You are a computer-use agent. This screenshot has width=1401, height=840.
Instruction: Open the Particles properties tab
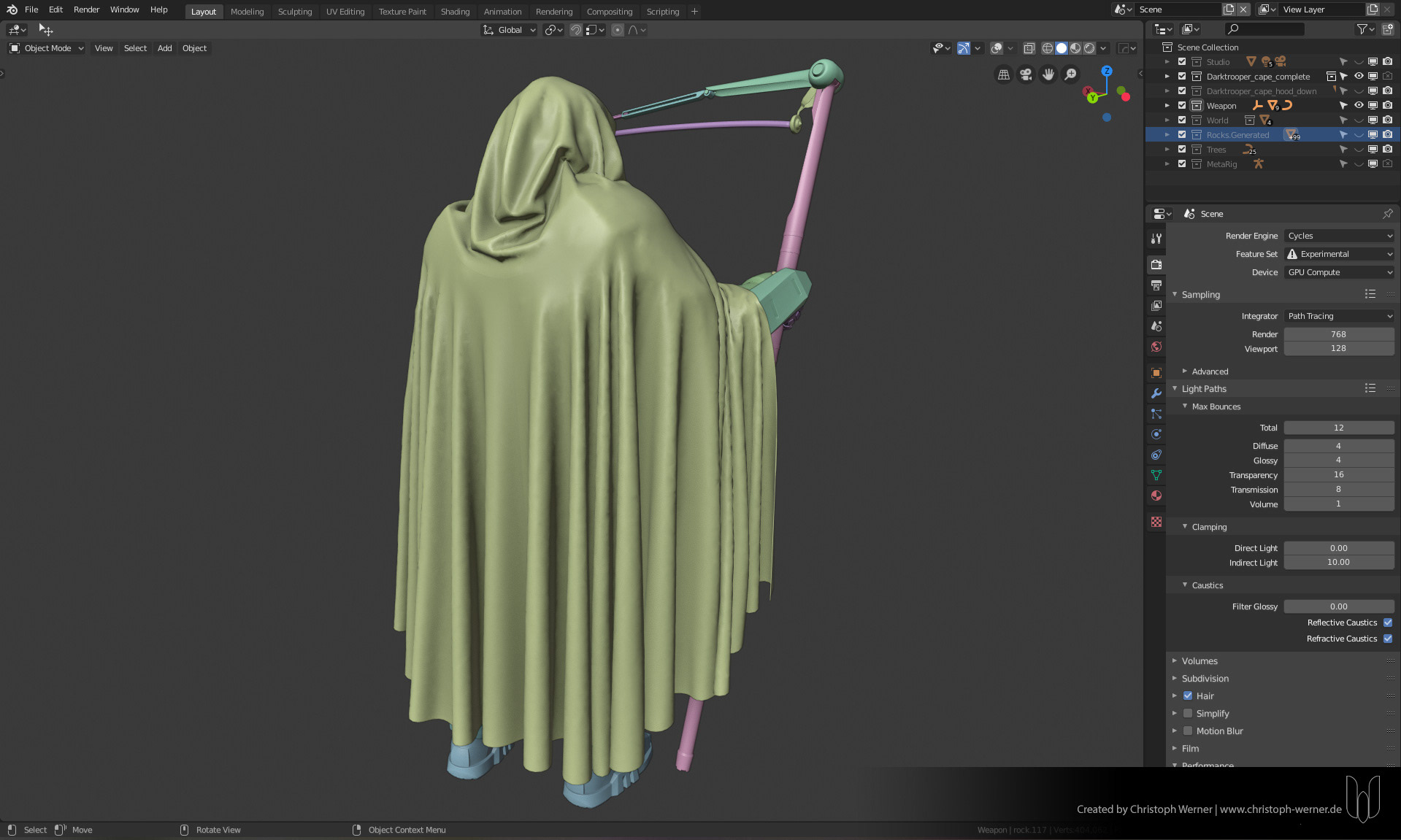point(1156,413)
